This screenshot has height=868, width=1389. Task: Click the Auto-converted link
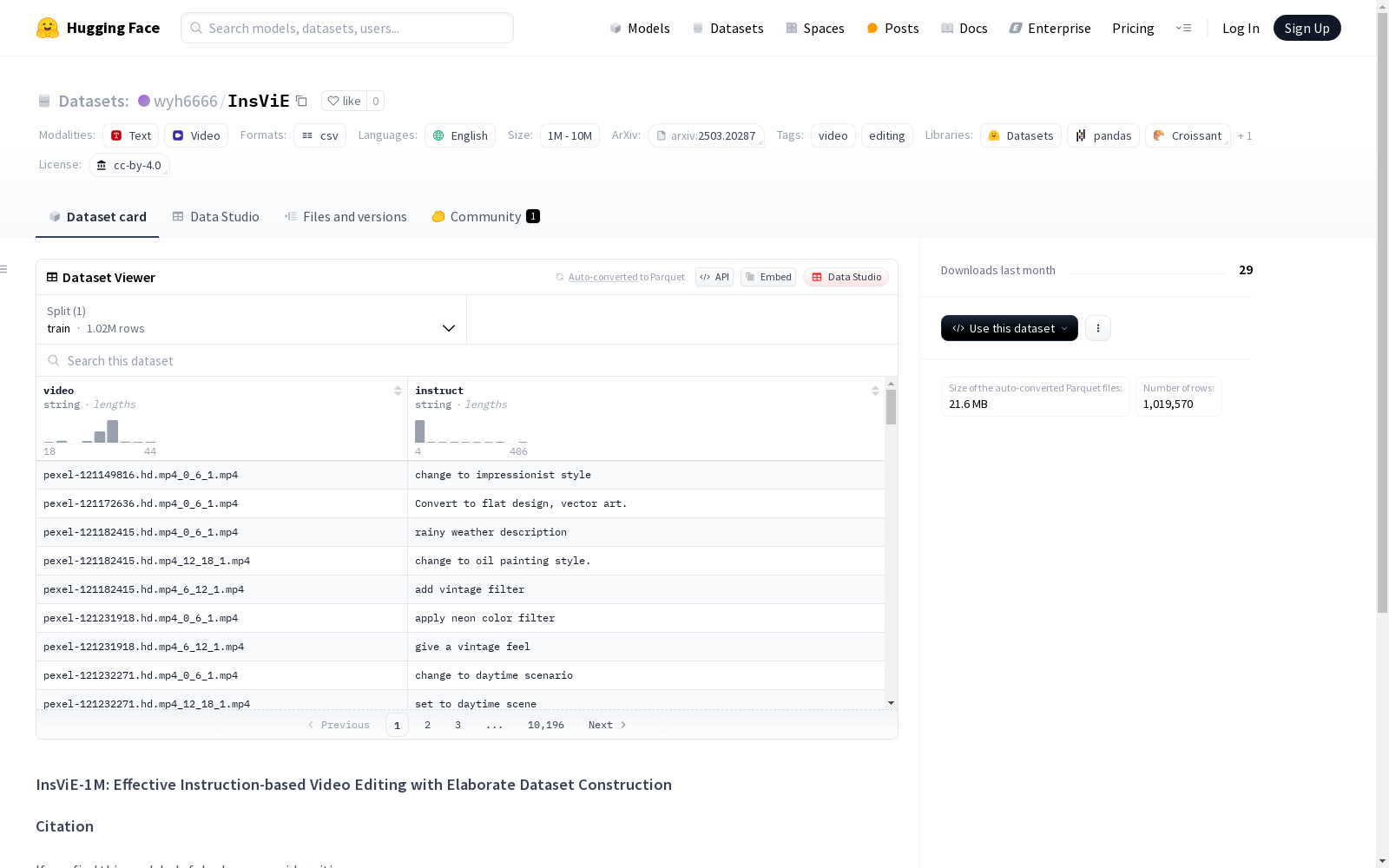coord(602,277)
